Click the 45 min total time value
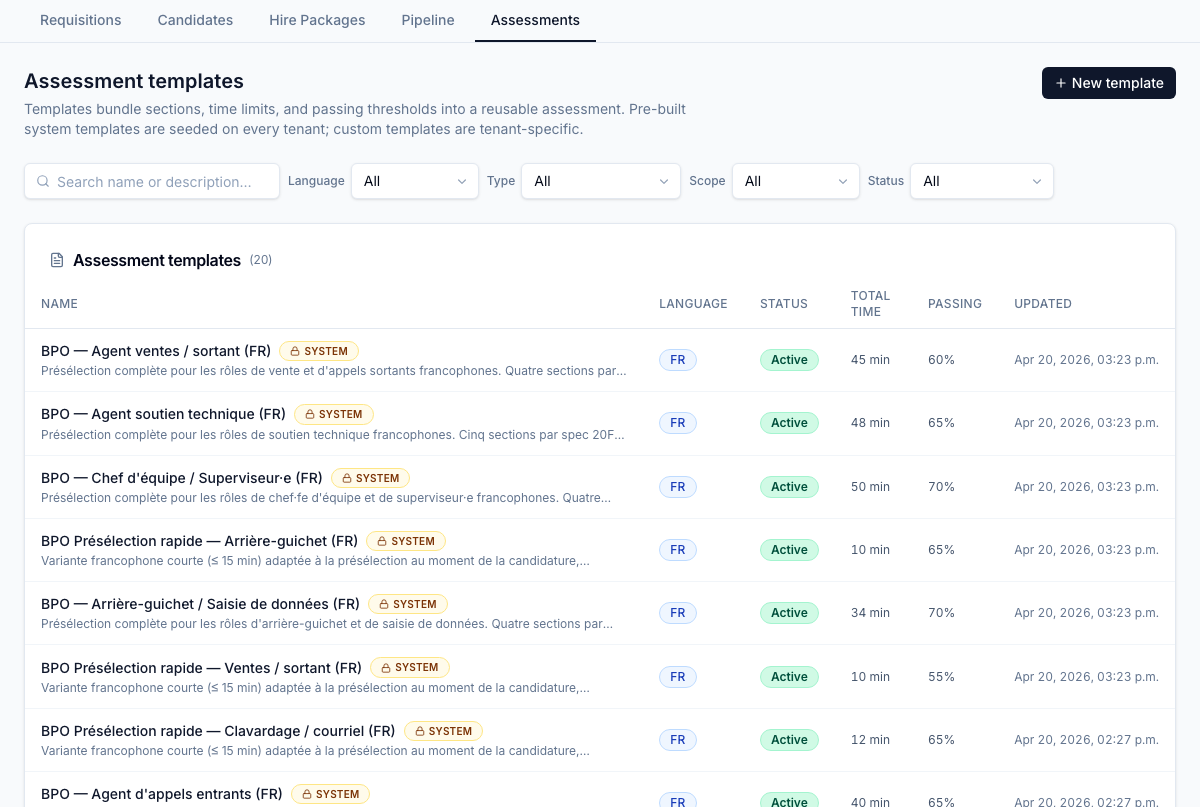The width and height of the screenshot is (1200, 807). coord(870,360)
